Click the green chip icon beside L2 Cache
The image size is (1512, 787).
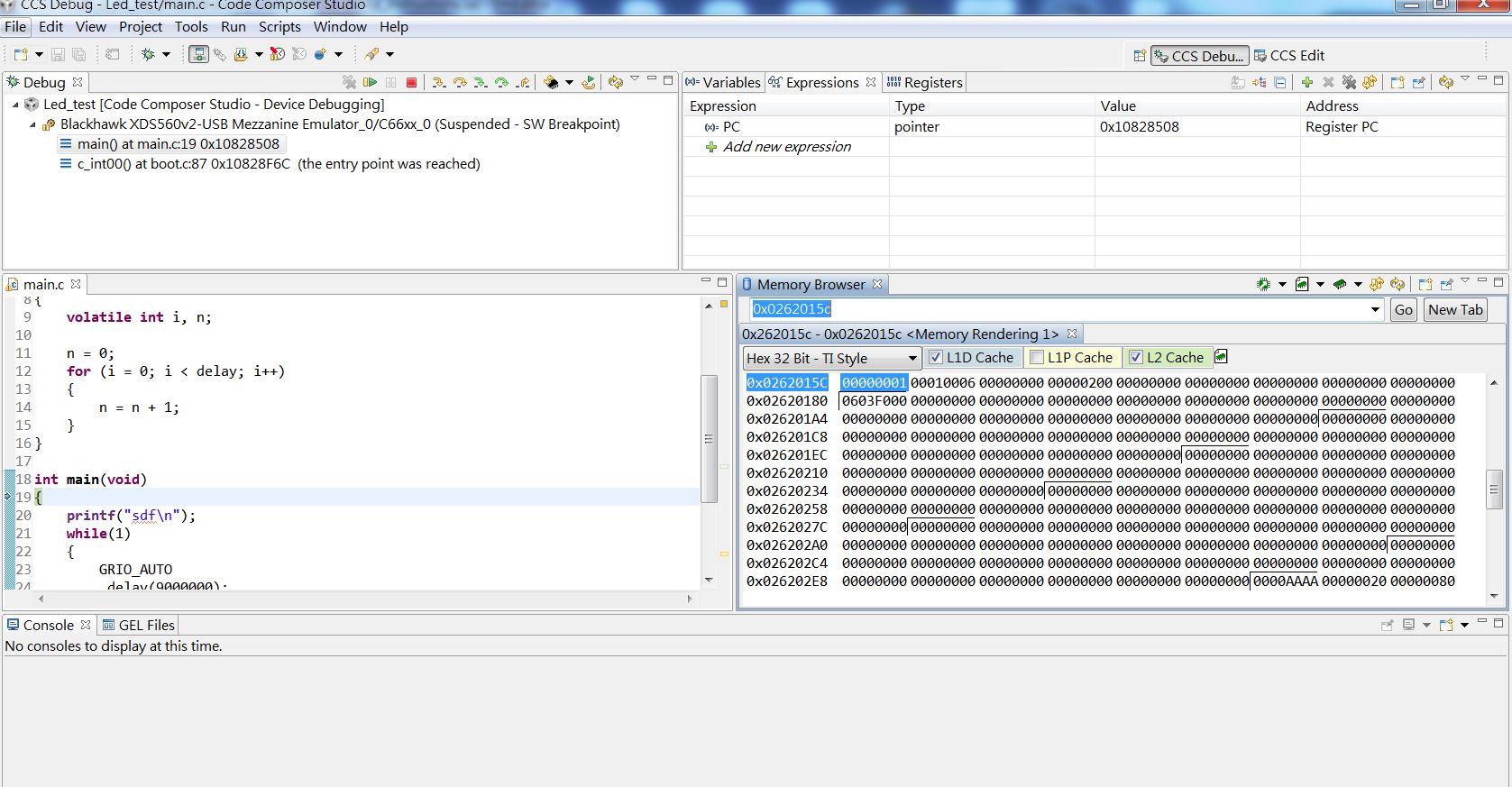click(x=1221, y=356)
